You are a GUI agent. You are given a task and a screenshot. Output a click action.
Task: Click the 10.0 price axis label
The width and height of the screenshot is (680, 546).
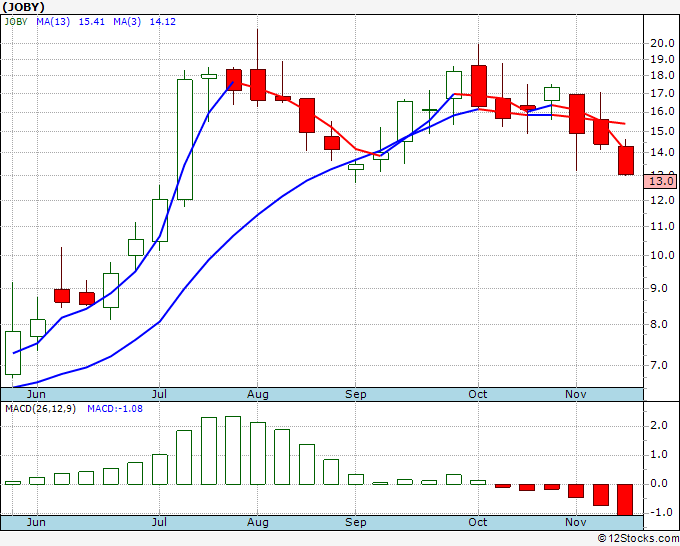coord(662,255)
